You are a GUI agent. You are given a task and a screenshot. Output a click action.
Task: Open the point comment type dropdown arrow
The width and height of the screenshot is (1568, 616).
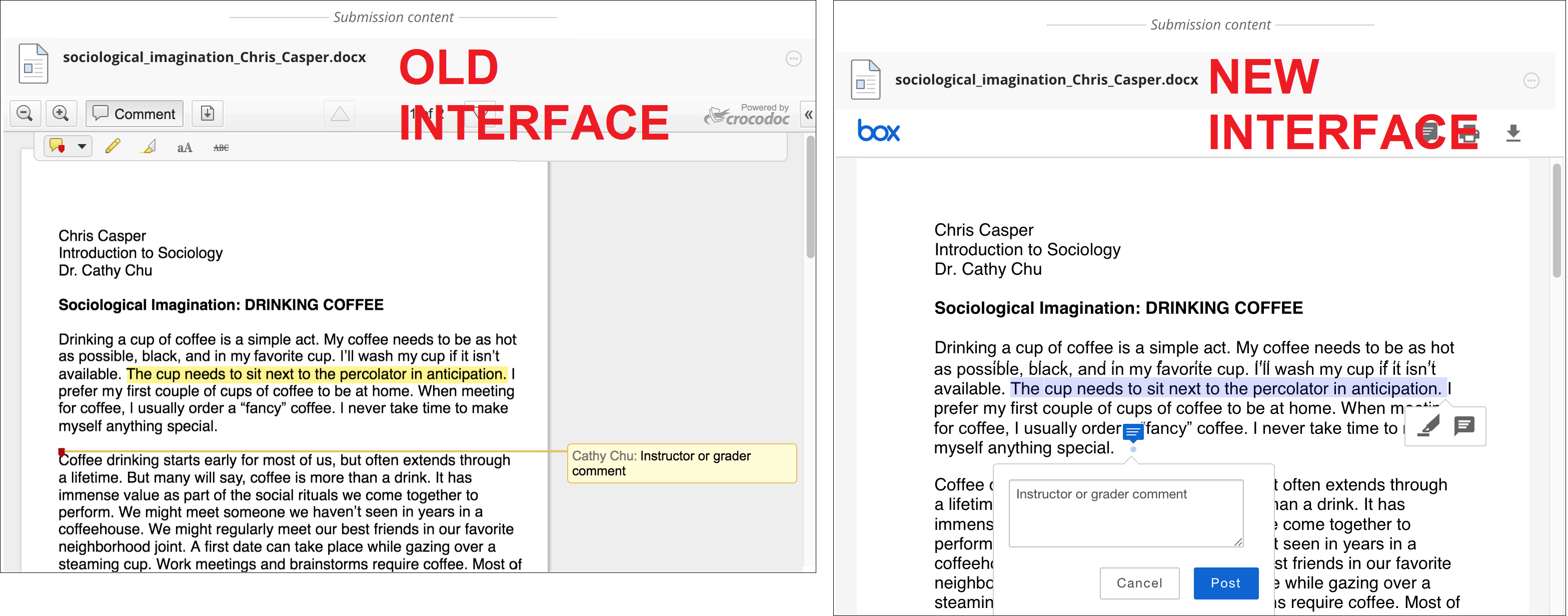[x=82, y=147]
